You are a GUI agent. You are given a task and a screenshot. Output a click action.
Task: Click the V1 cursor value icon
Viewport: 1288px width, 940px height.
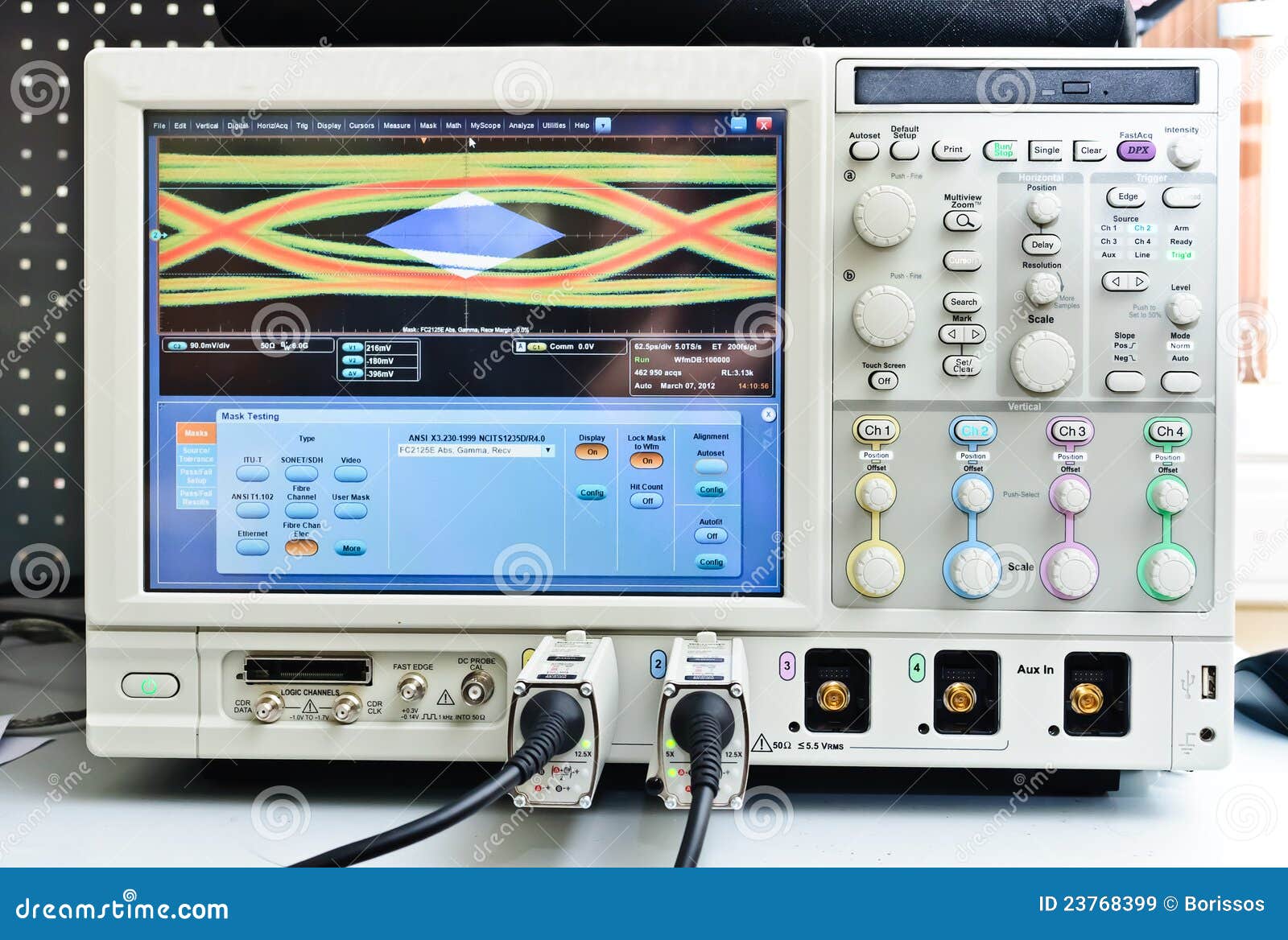(352, 348)
